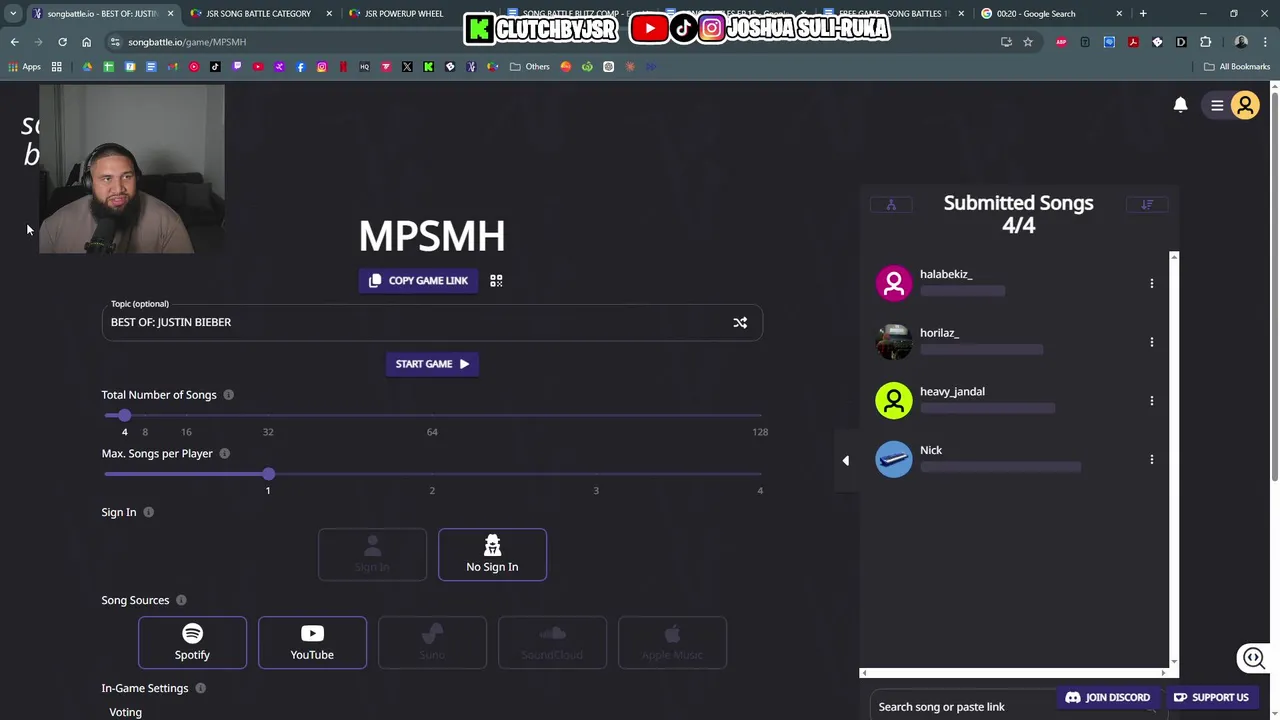
Task: Click the address bar URL songbattle.io/game/MPSMH
Action: coord(187,42)
